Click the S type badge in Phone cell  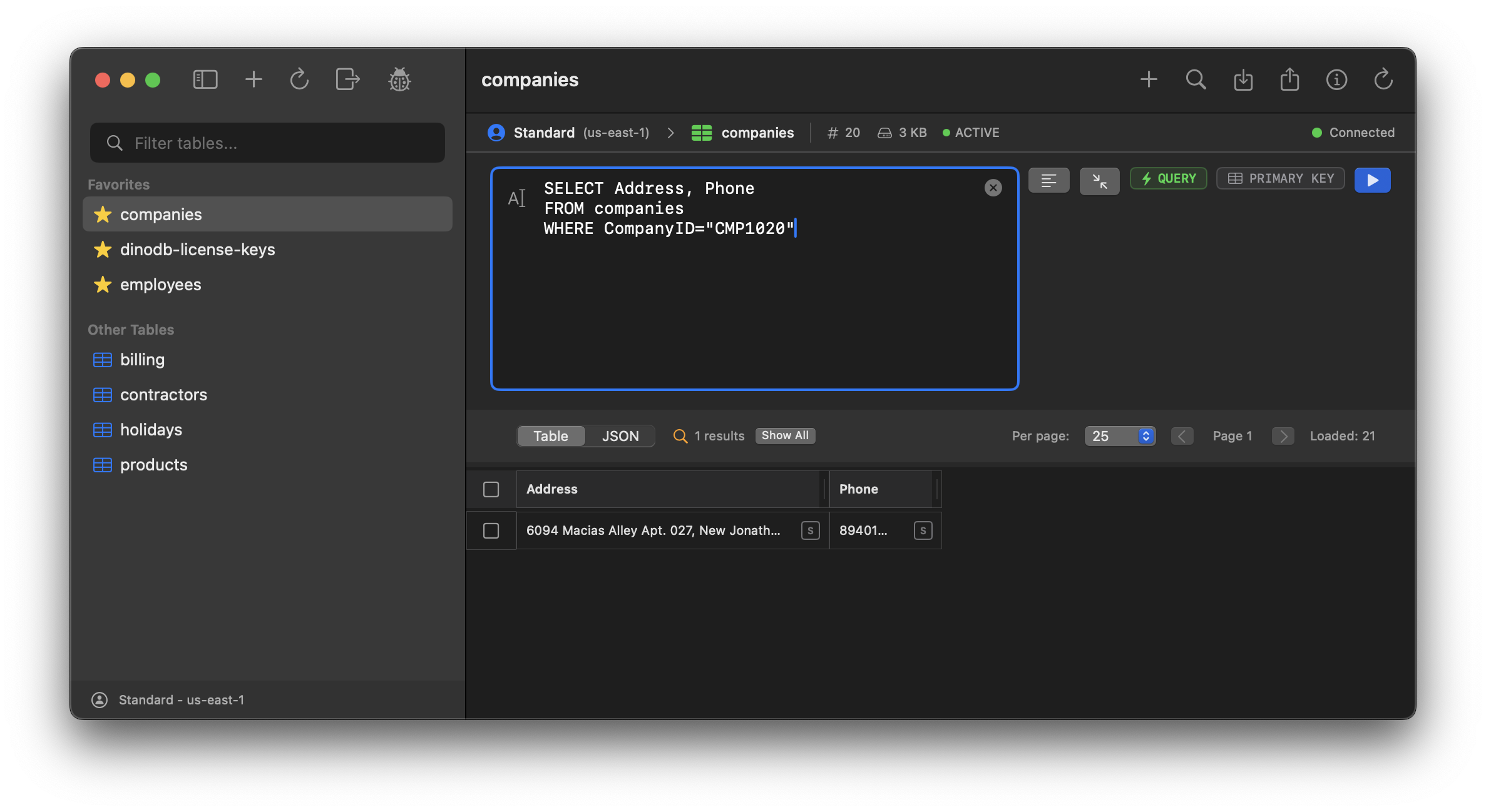pos(923,530)
